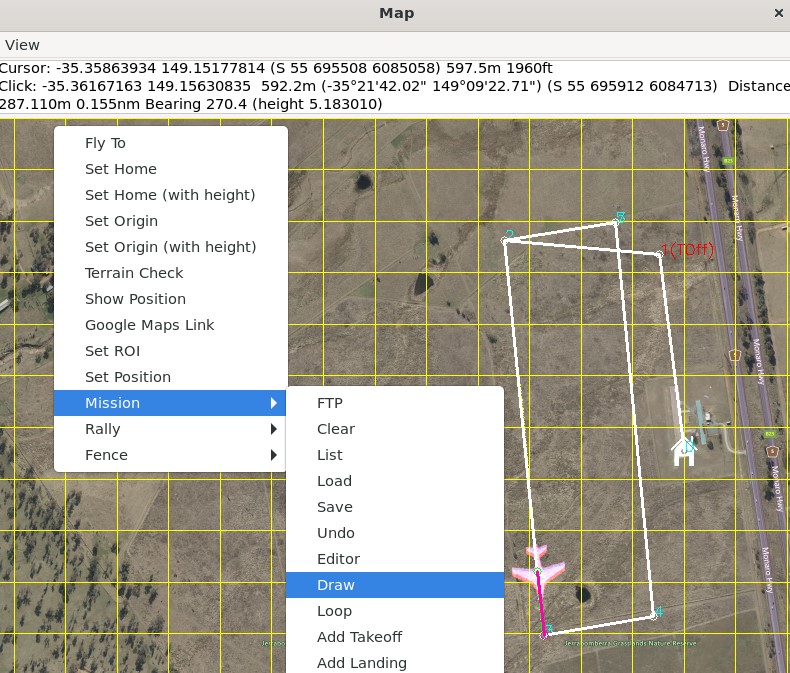Click Terrain Check menu entry
The height and width of the screenshot is (673, 790).
[134, 273]
